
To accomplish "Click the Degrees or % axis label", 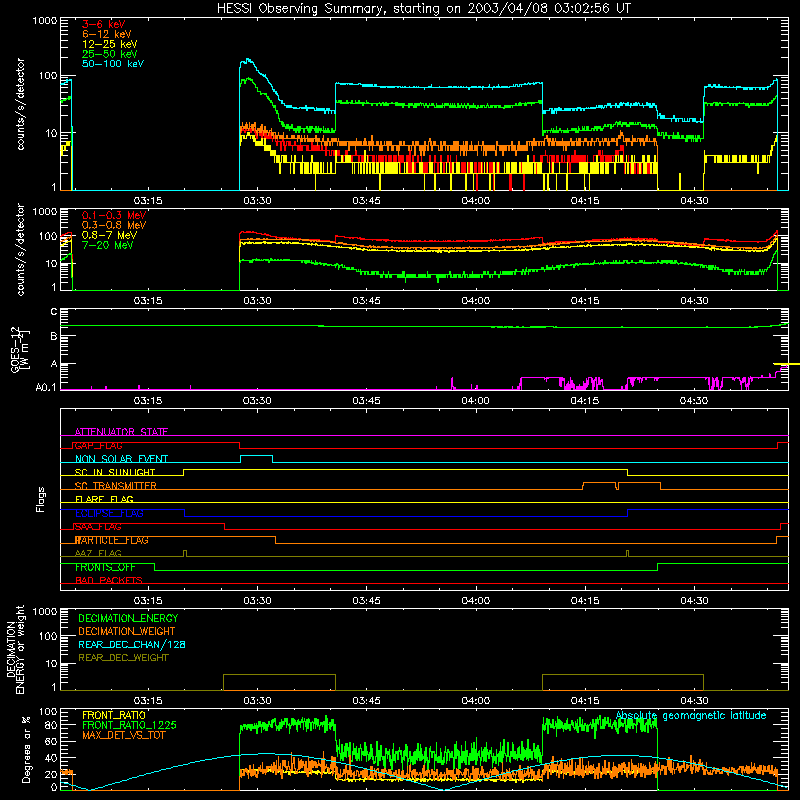I will [26, 749].
